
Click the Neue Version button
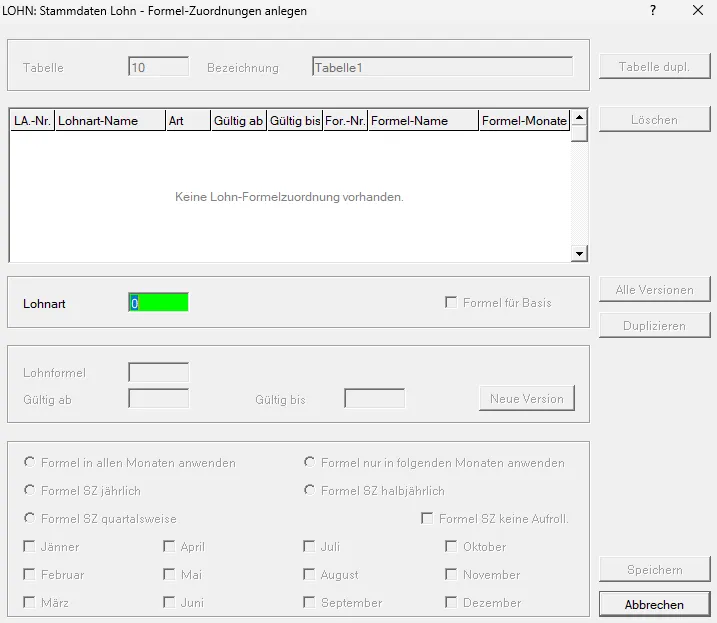coord(527,398)
